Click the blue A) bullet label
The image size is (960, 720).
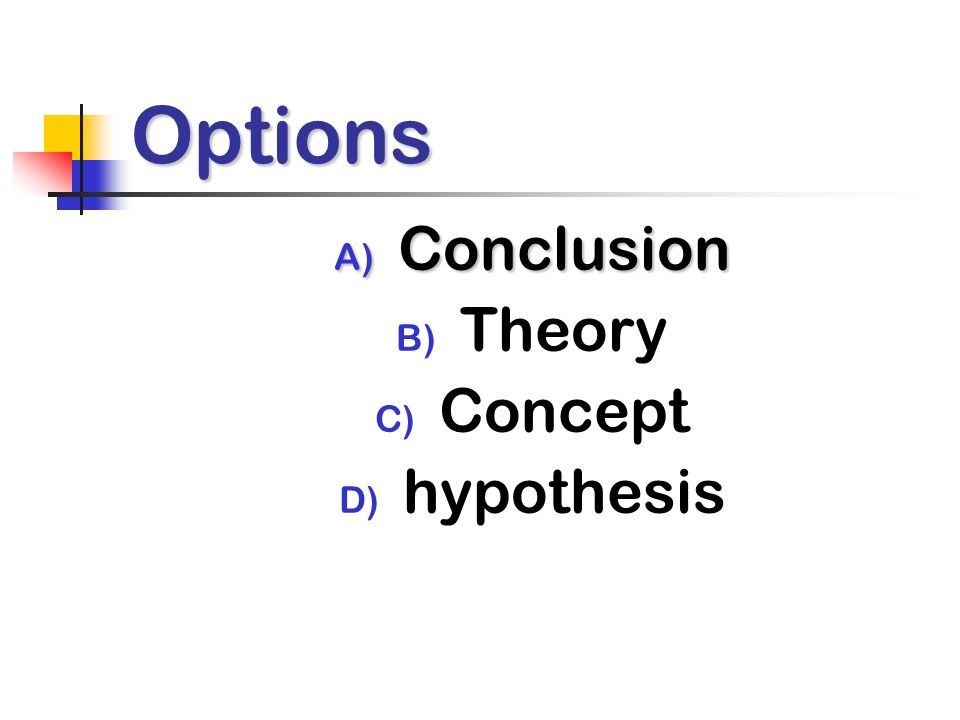pyautogui.click(x=354, y=258)
